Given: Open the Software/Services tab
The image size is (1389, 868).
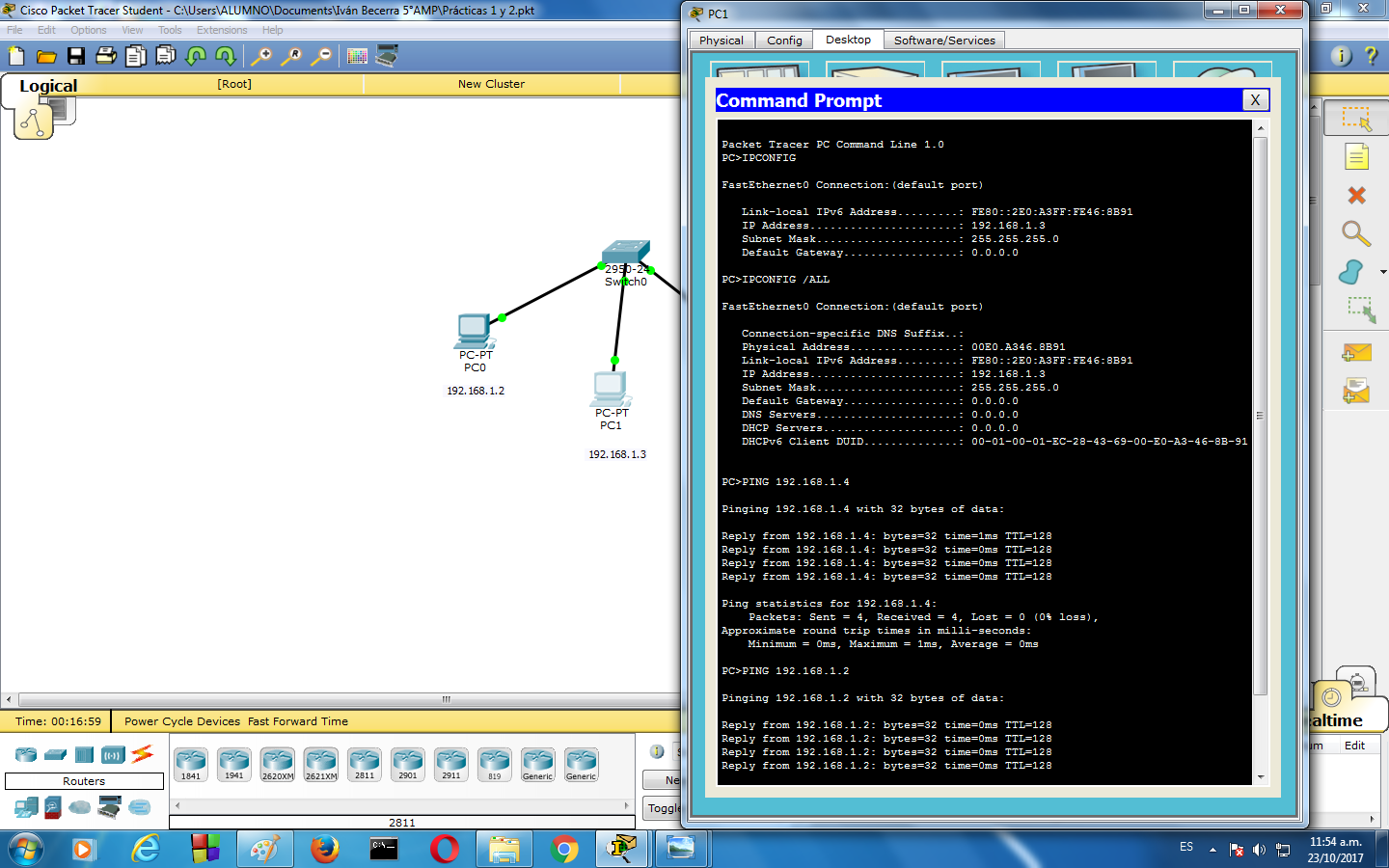Looking at the screenshot, I should [943, 40].
